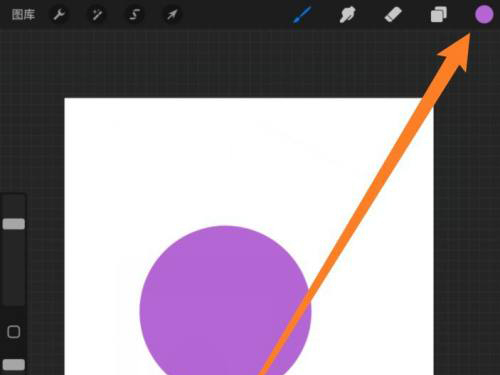Open the purple active color picker
The width and height of the screenshot is (500, 375).
(484, 15)
